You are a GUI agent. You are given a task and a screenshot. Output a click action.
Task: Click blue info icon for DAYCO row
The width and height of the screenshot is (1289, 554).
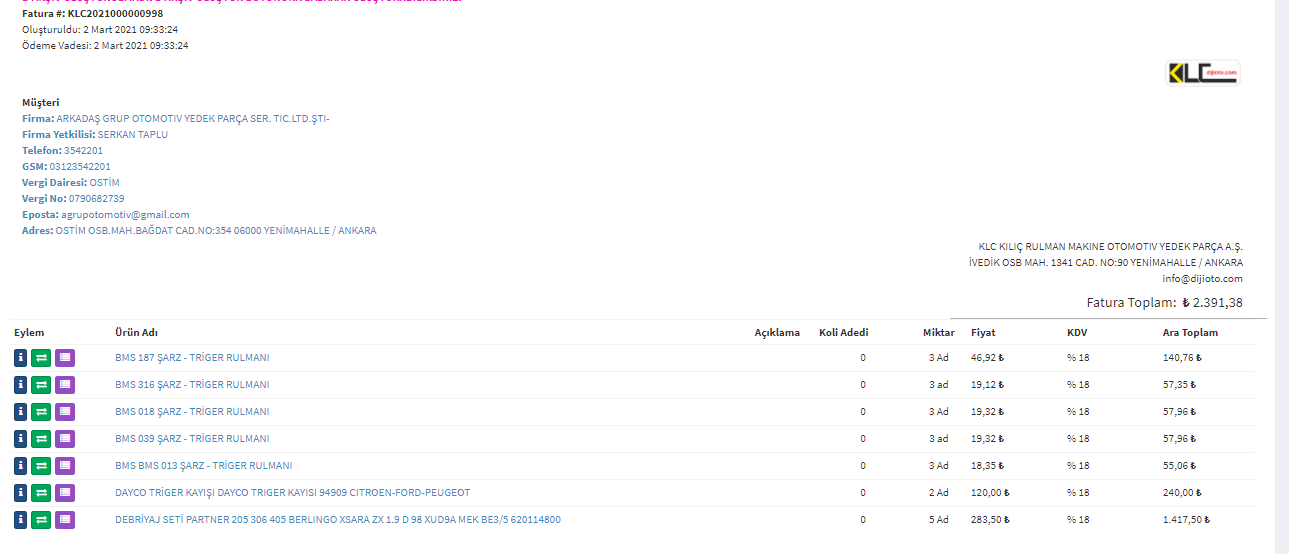pyautogui.click(x=21, y=493)
